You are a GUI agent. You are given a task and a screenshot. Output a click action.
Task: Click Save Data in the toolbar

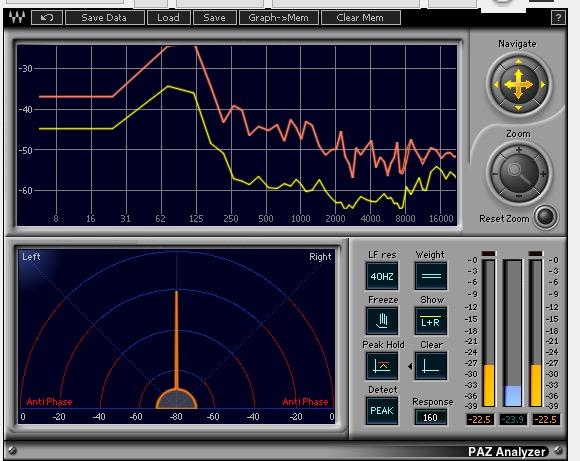pos(104,18)
